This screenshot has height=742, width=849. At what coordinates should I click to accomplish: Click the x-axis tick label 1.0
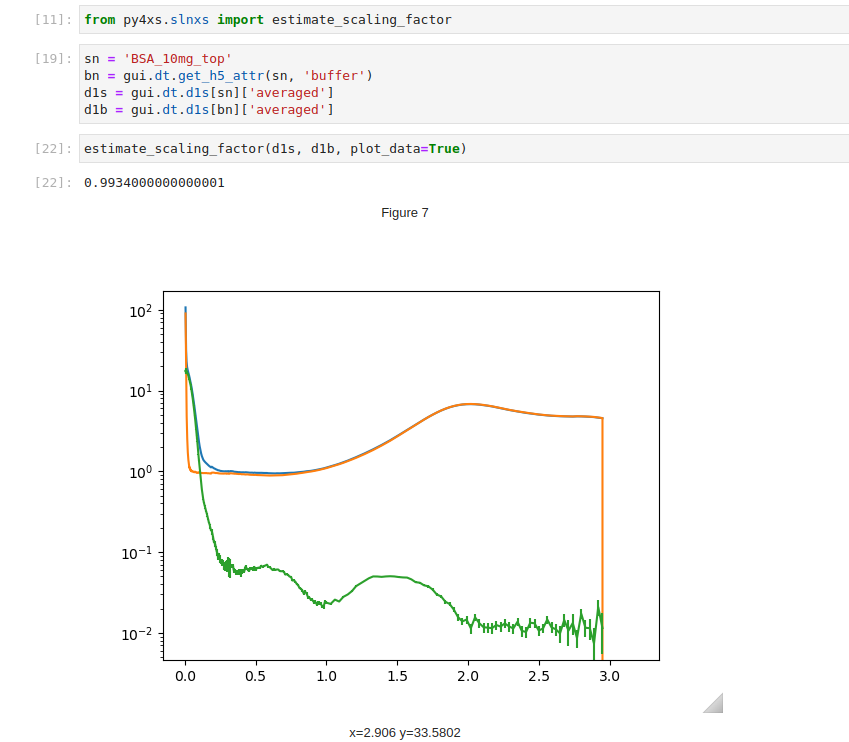(326, 676)
